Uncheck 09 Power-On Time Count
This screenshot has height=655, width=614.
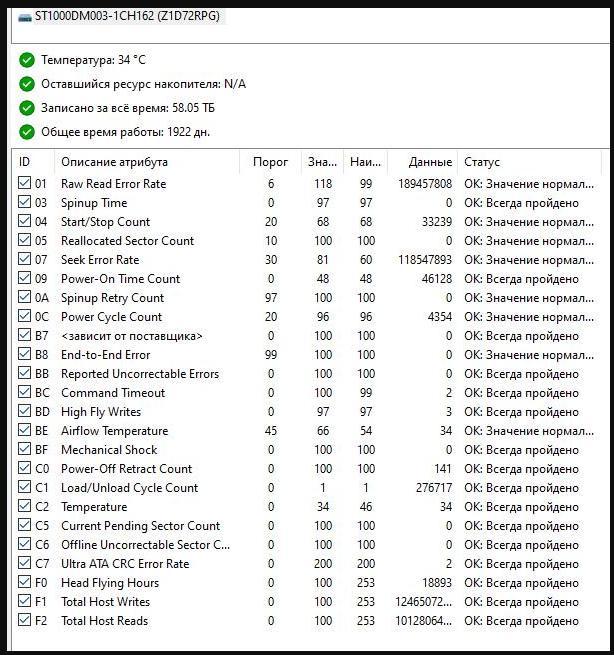(x=24, y=278)
